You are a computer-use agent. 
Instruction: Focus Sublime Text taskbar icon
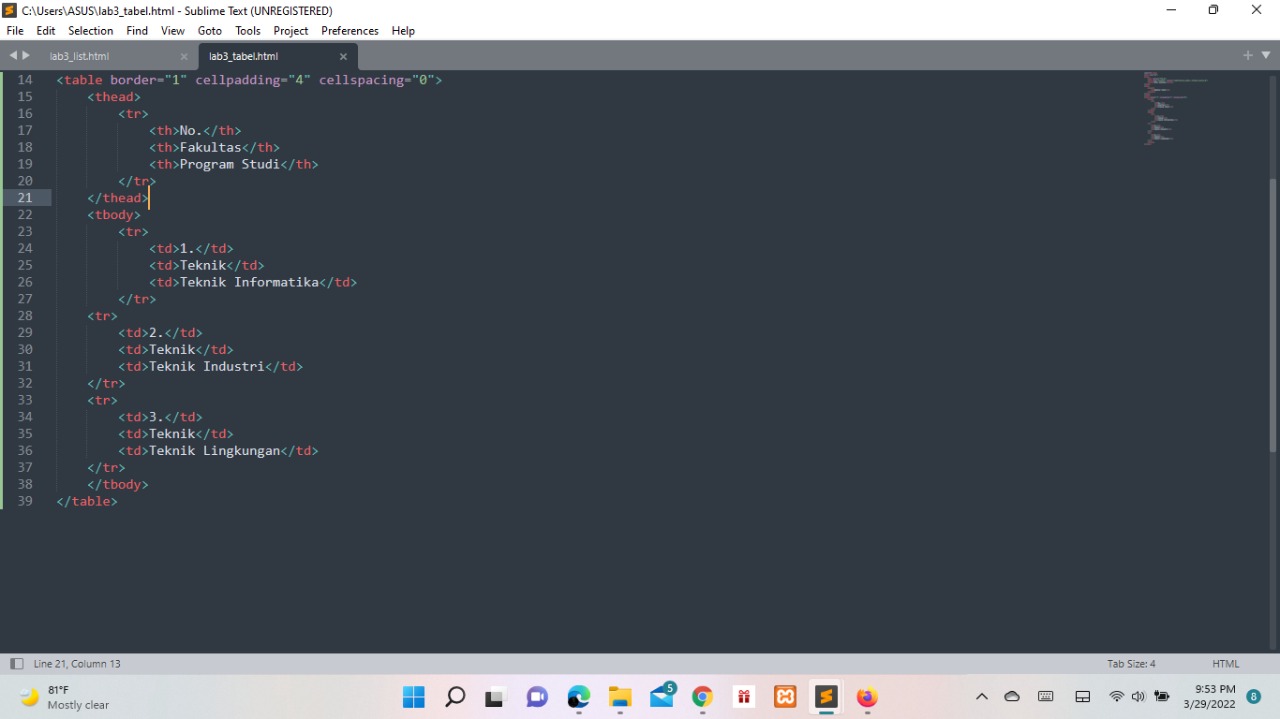826,697
